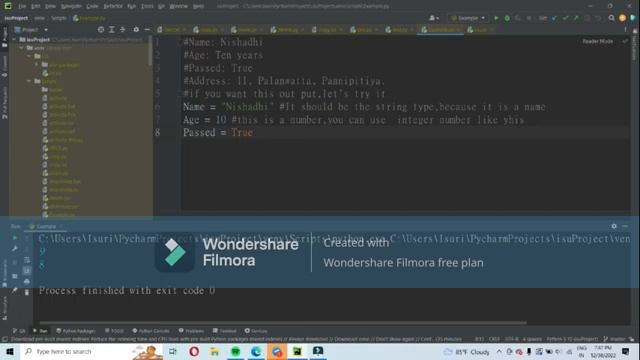The image size is (640, 360).
Task: Open the TODO tool window
Action: [114, 331]
